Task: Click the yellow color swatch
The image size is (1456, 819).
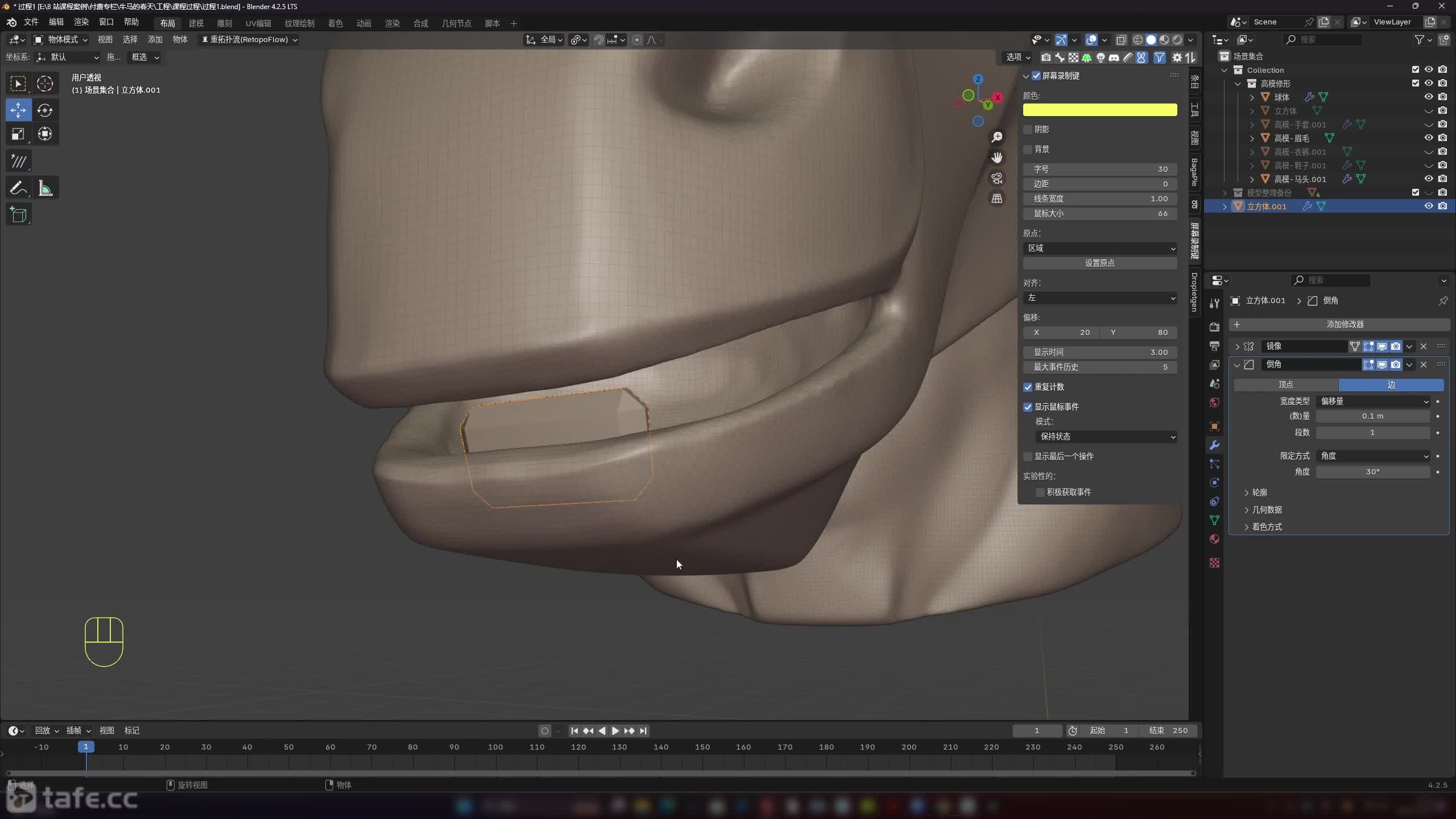Action: coord(1099,110)
